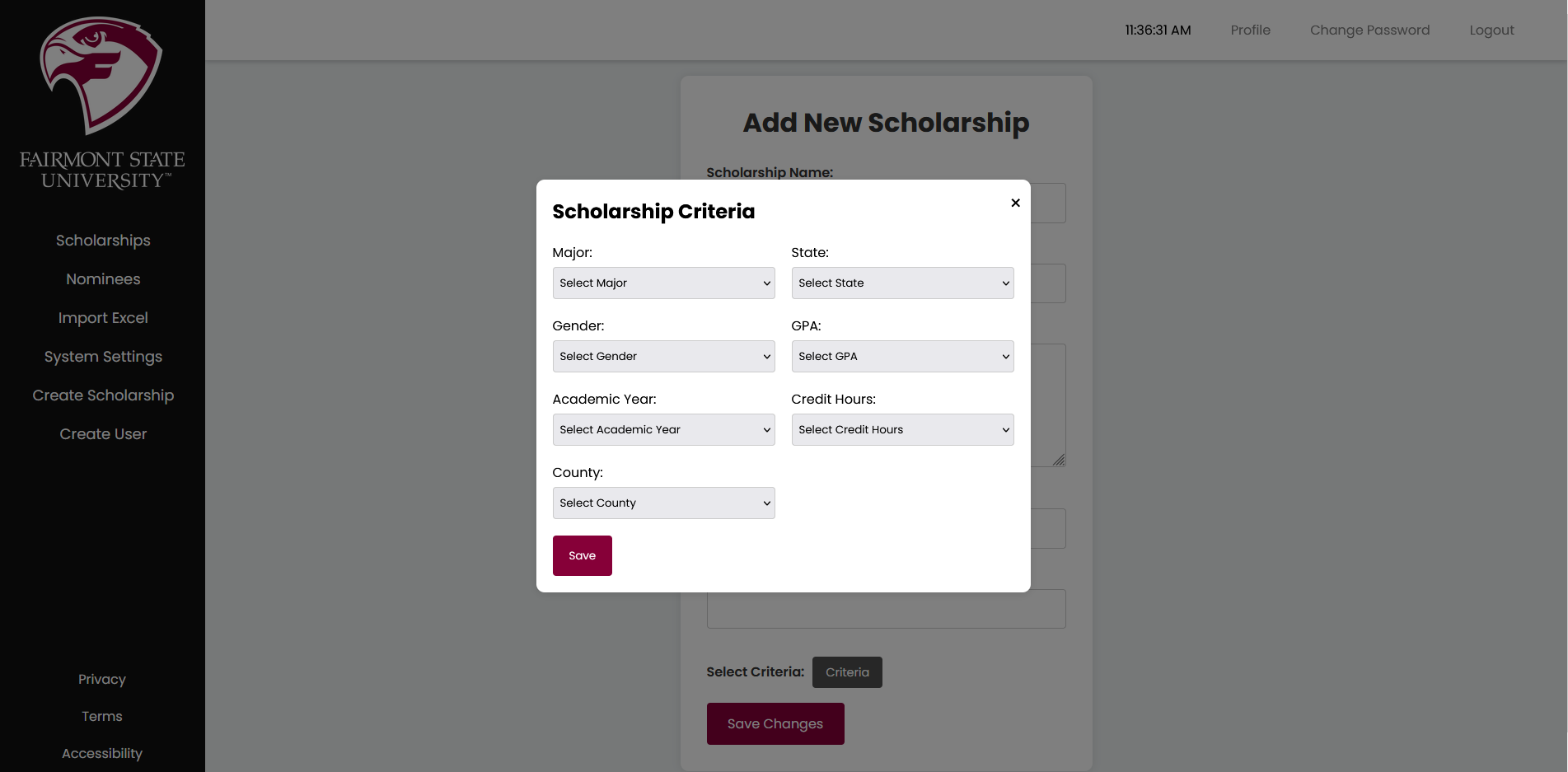Close the Scholarship Criteria dialog

tap(1015, 203)
